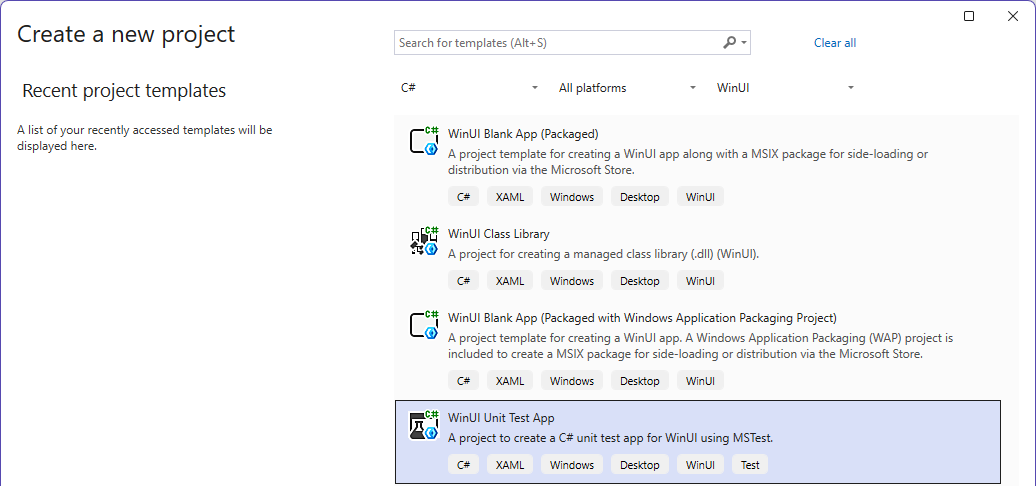Click the WinUI Blank App (Packaged) template icon

pyautogui.click(x=424, y=141)
